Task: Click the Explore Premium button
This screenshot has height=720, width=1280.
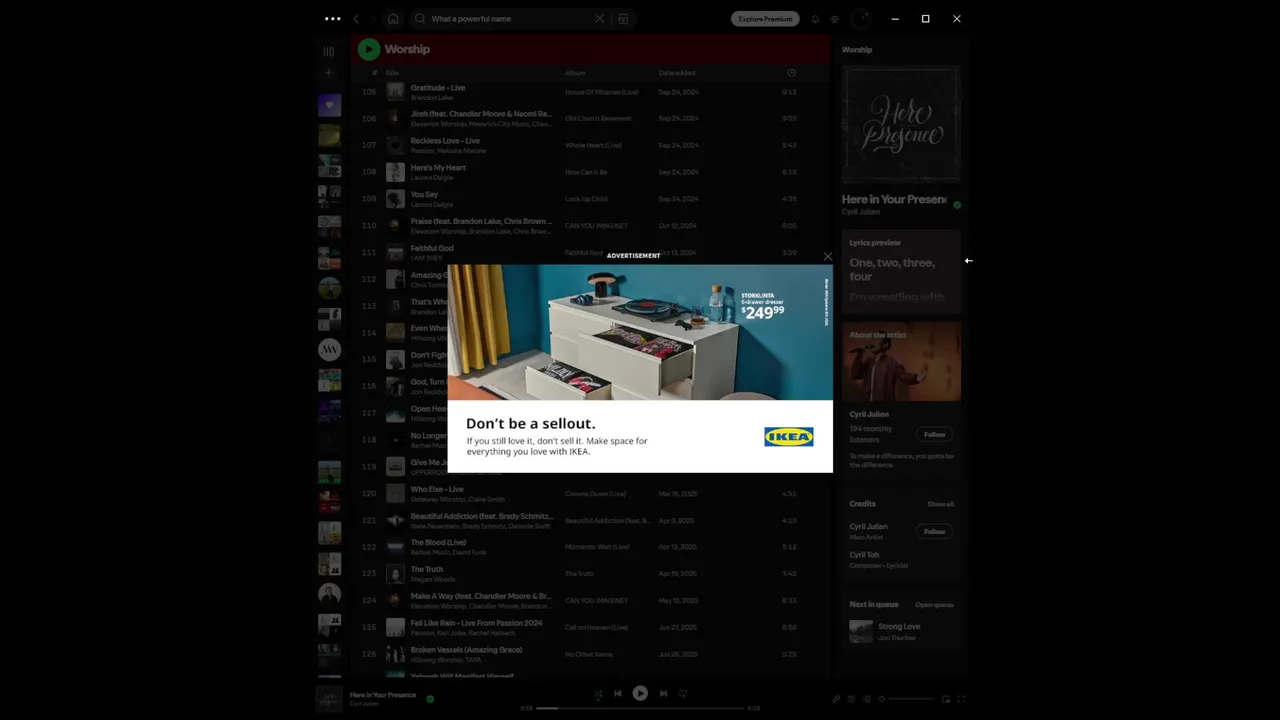Action: 765,19
